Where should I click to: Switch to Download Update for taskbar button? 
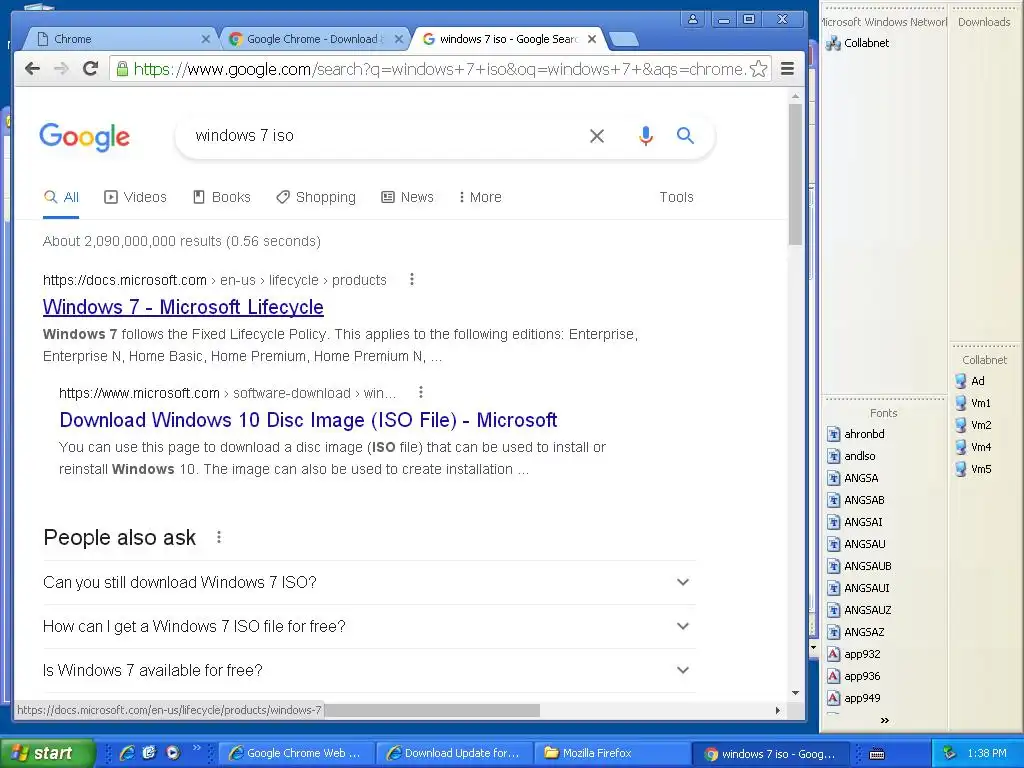[455, 753]
